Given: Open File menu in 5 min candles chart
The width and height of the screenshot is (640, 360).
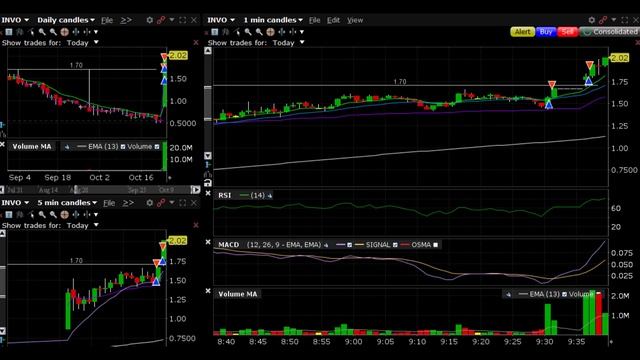Looking at the screenshot, I should 109,202.
